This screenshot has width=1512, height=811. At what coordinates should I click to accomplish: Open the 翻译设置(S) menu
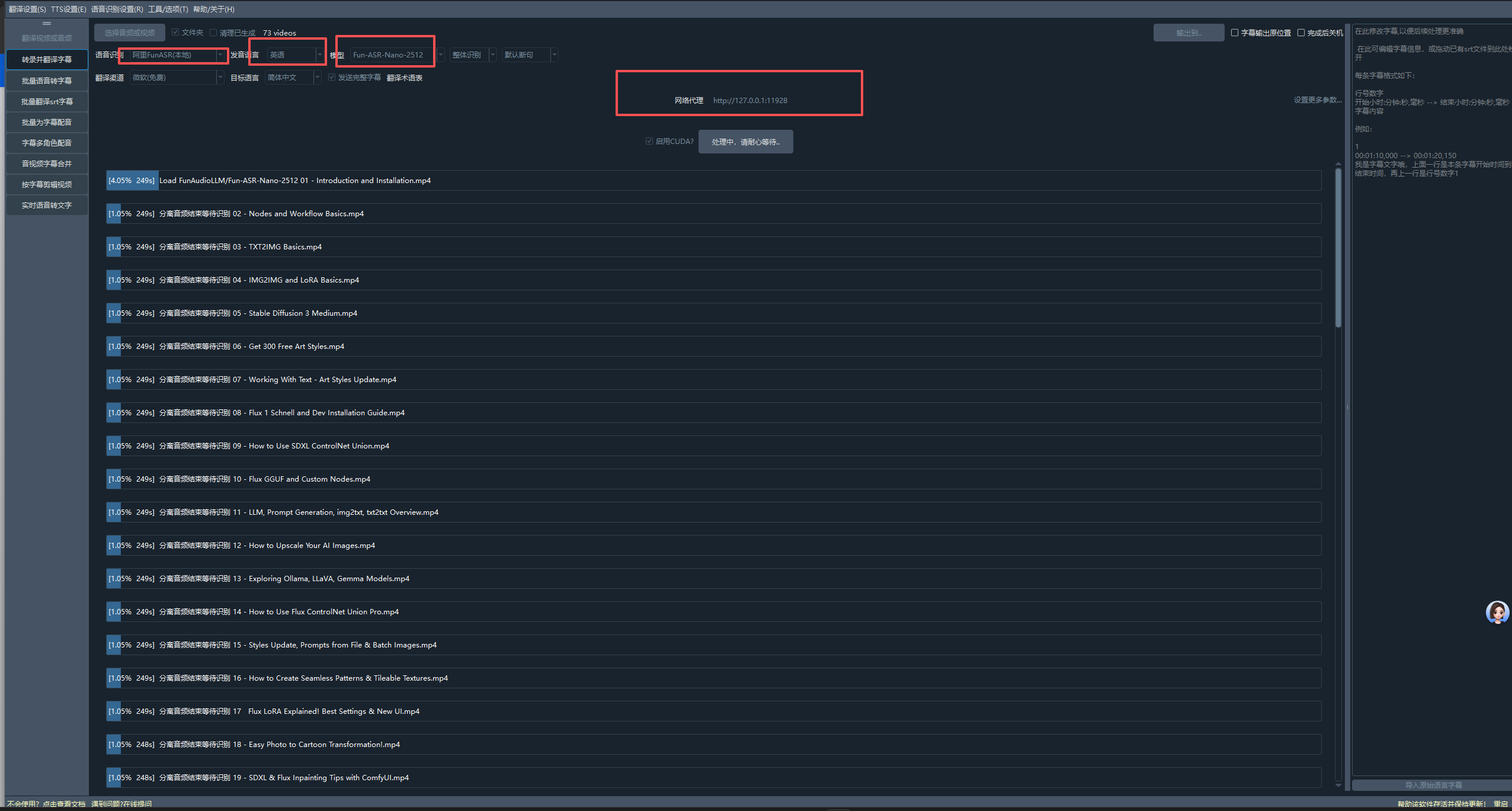tap(27, 9)
